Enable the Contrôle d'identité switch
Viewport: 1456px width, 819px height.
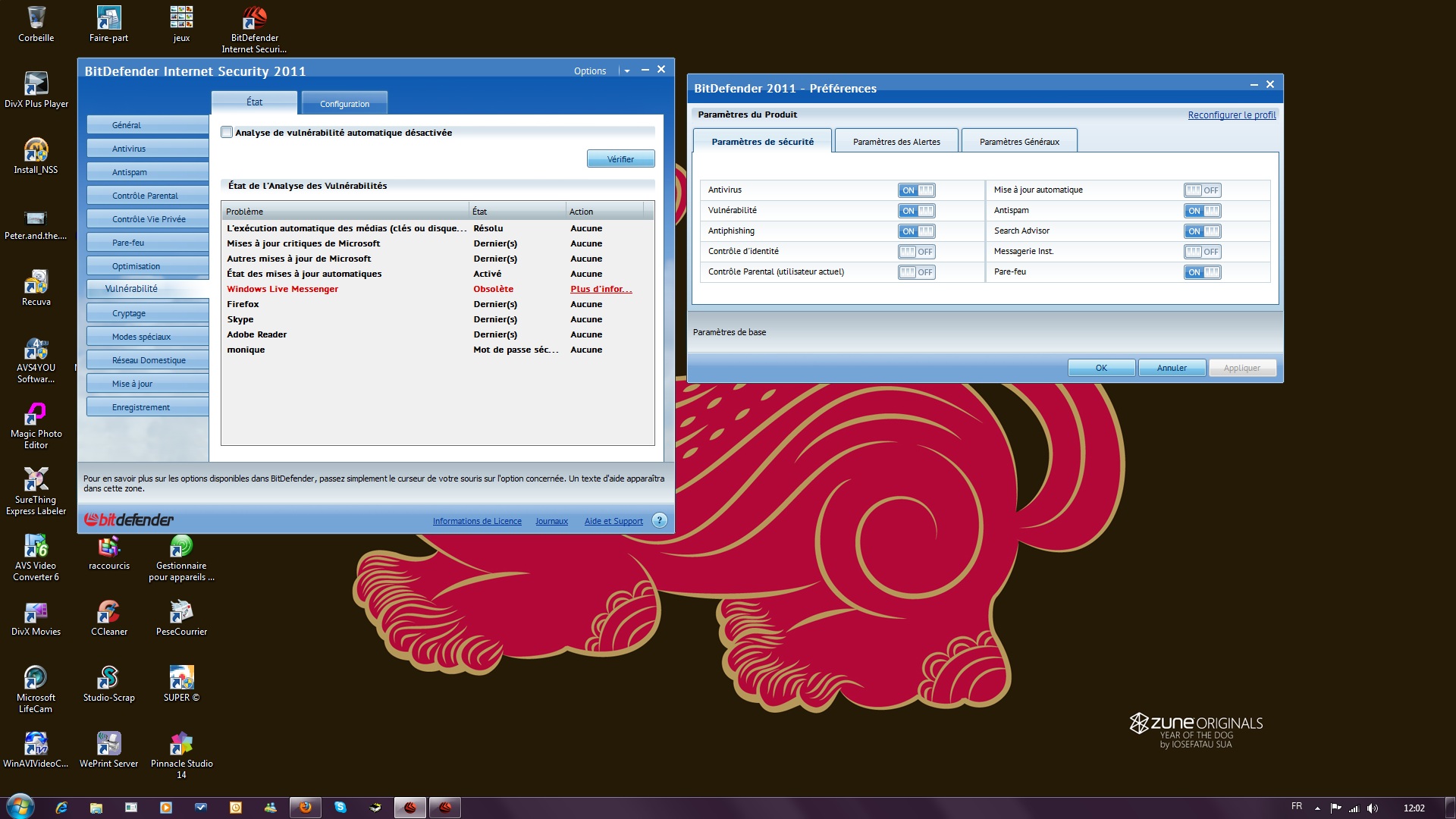916,252
